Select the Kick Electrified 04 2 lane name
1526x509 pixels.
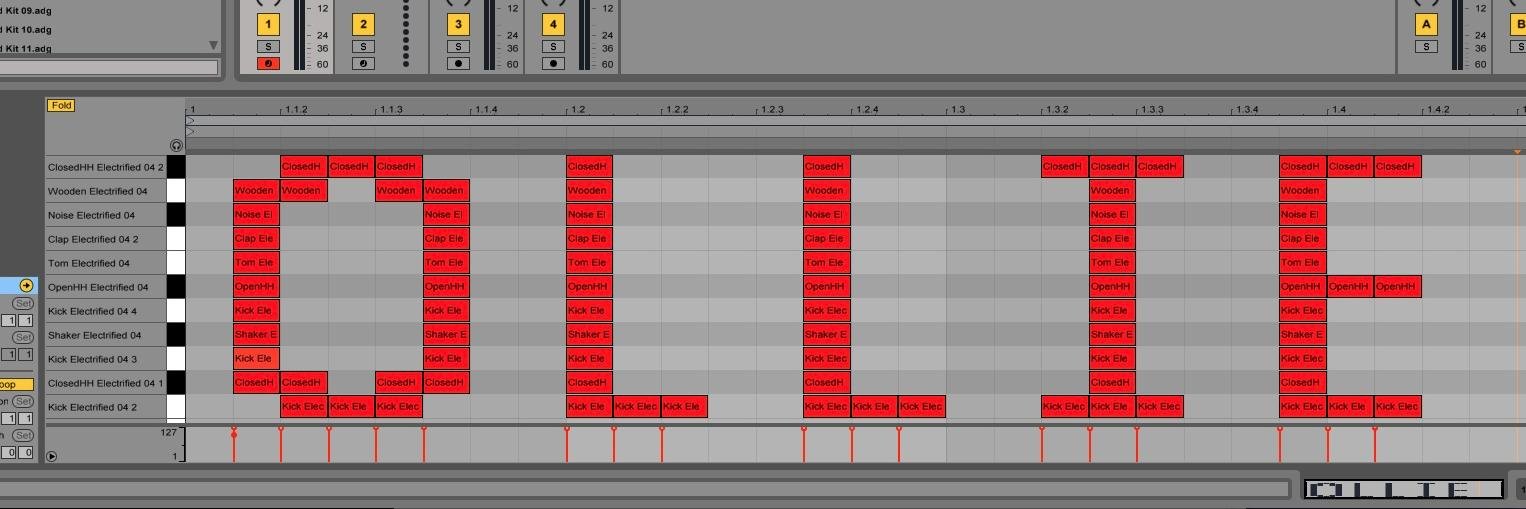92,407
